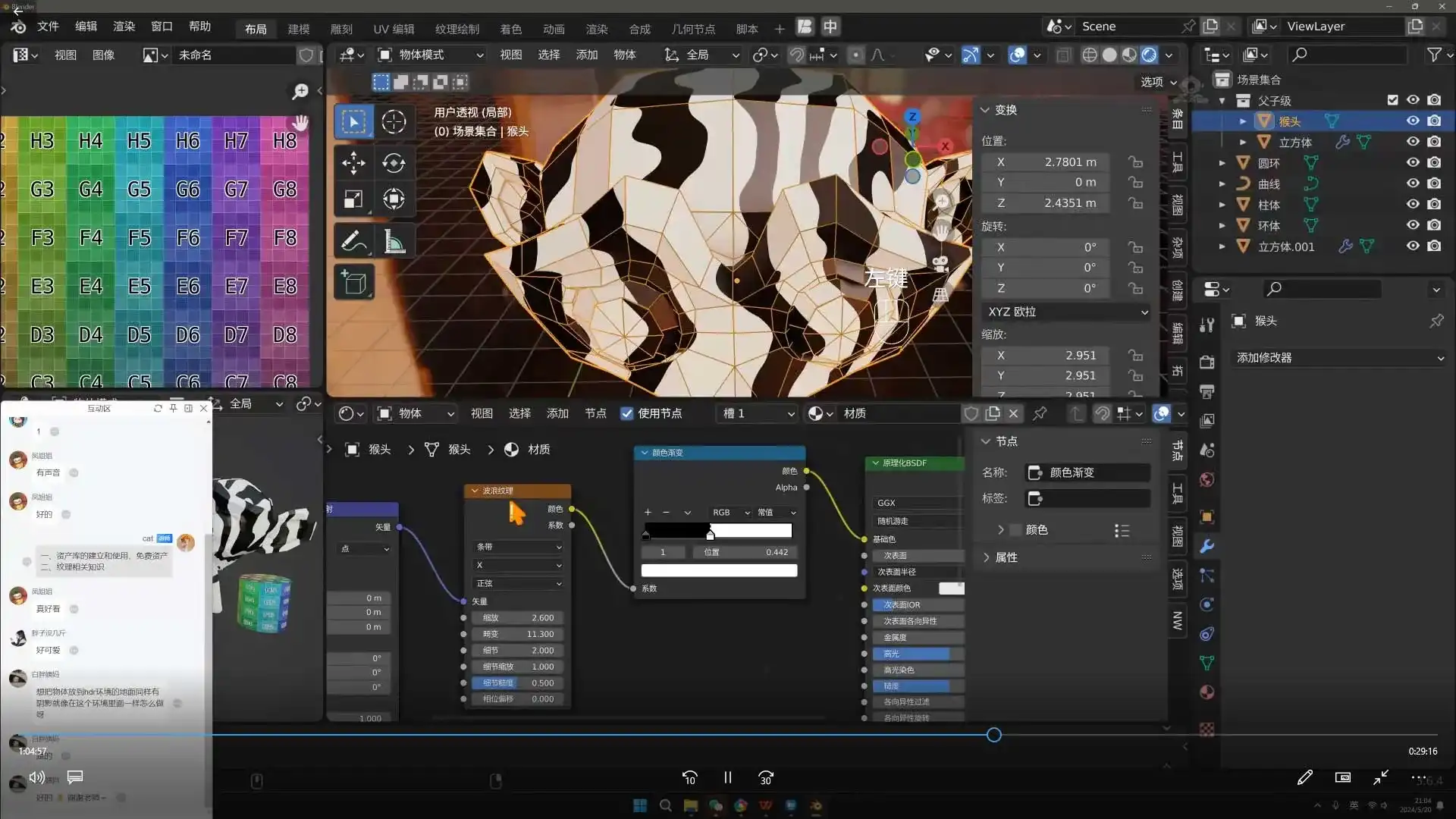Click the Windows Start button on taskbar

pyautogui.click(x=639, y=805)
